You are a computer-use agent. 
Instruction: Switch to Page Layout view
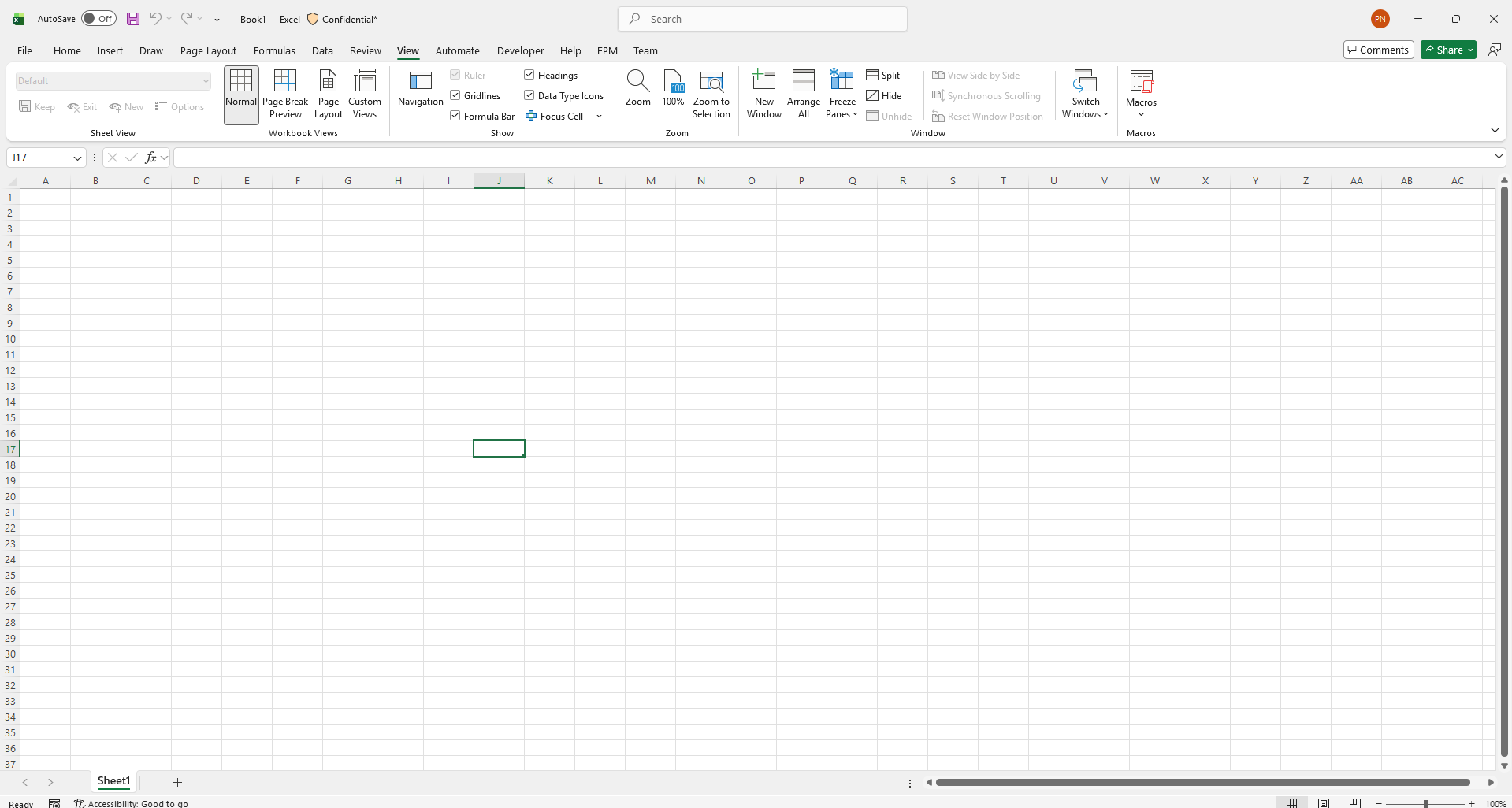(x=329, y=95)
